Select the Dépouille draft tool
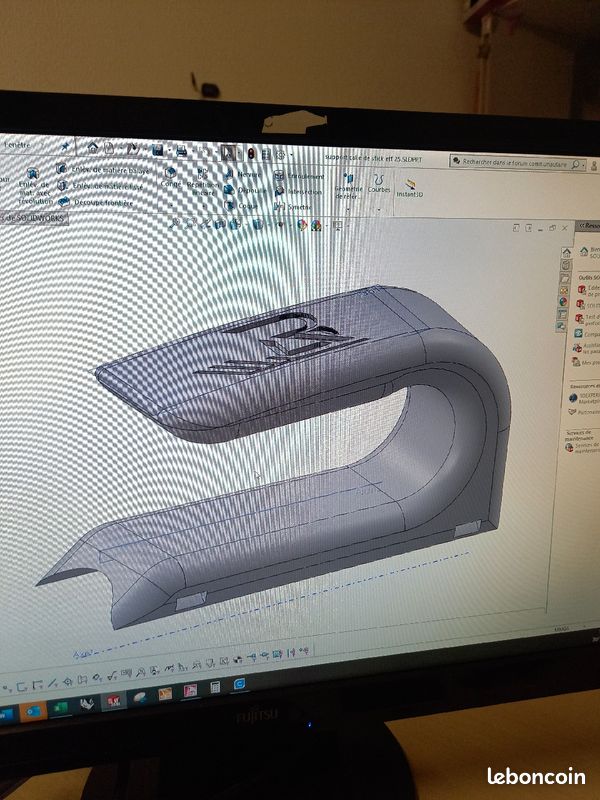600x800 pixels. (245, 190)
